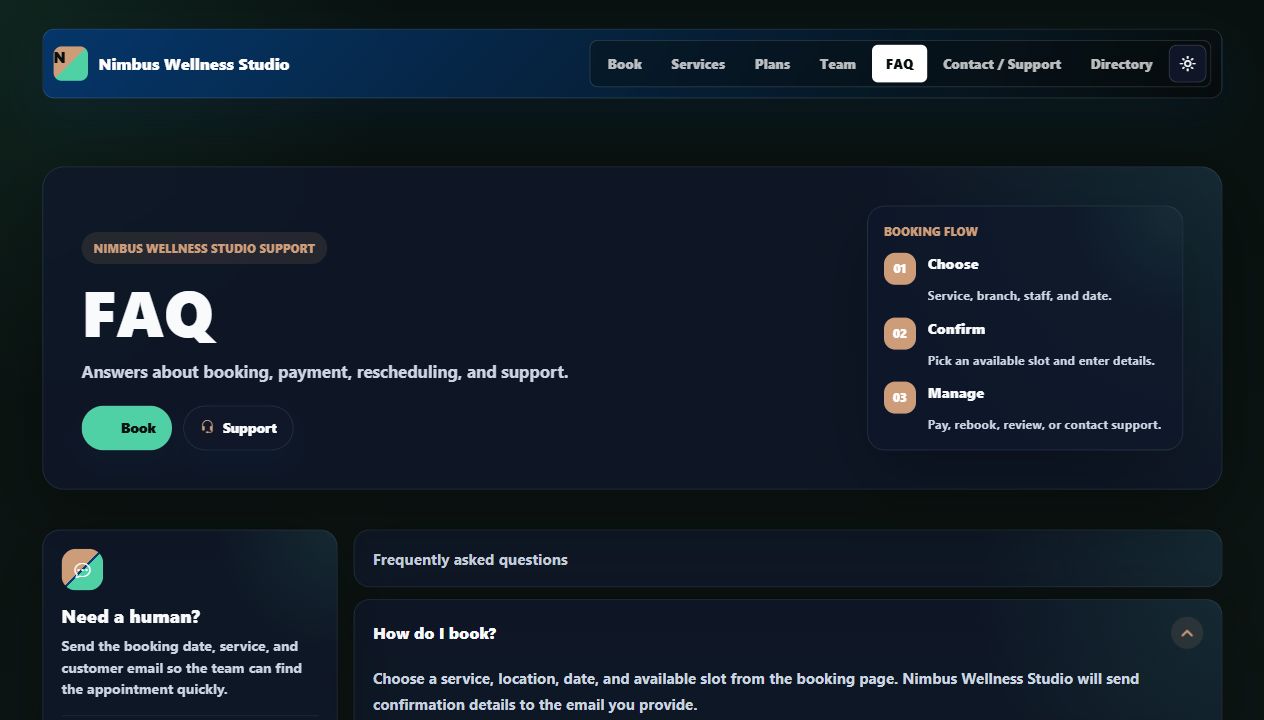This screenshot has height=720, width=1264.
Task: Click the Nimbus Wellness Studio brand name
Action: 194,64
